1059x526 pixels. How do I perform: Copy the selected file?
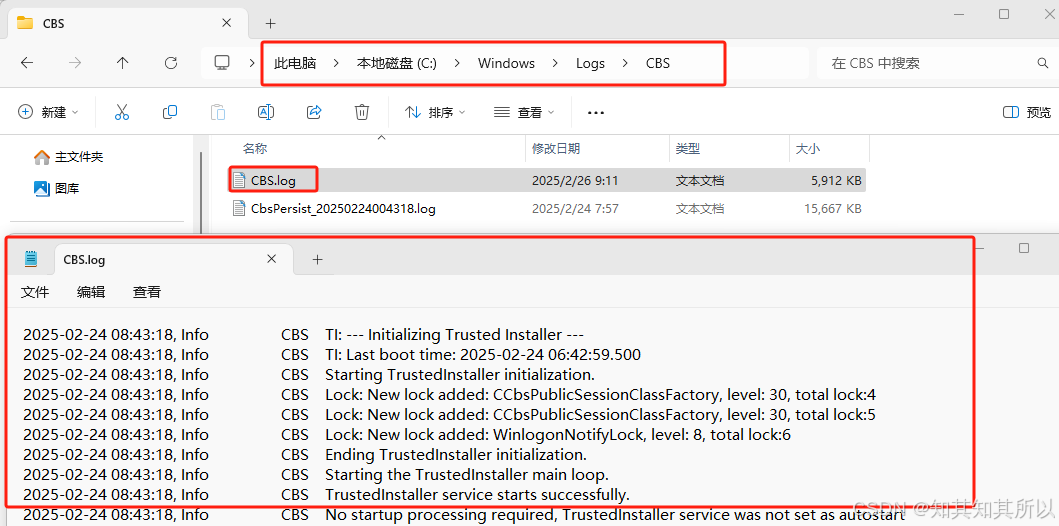click(x=170, y=112)
